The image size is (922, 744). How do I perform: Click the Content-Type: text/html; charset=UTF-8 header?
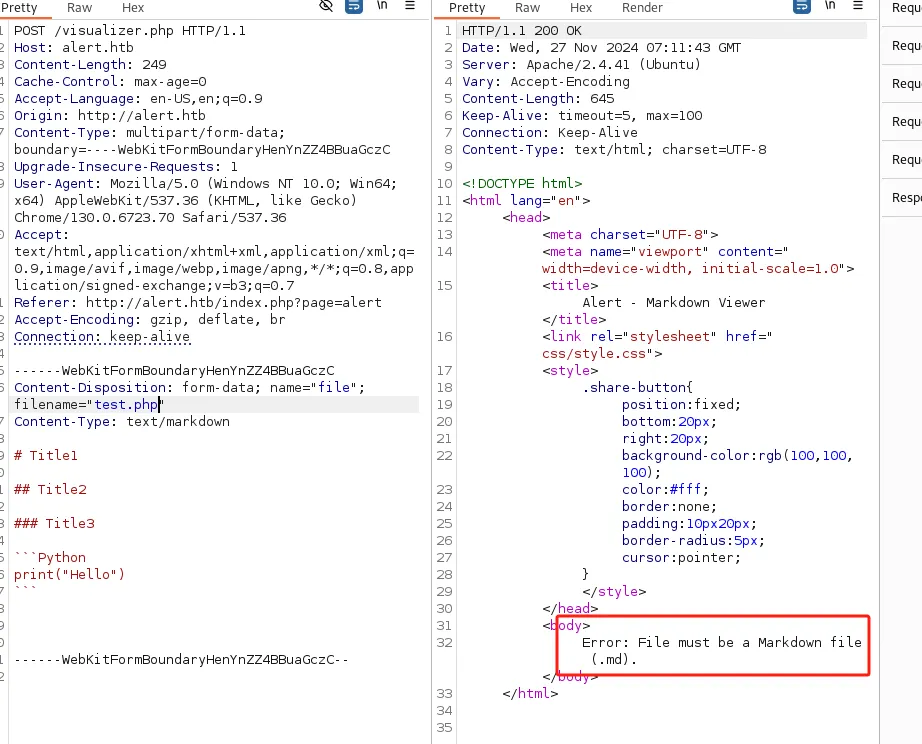614,150
